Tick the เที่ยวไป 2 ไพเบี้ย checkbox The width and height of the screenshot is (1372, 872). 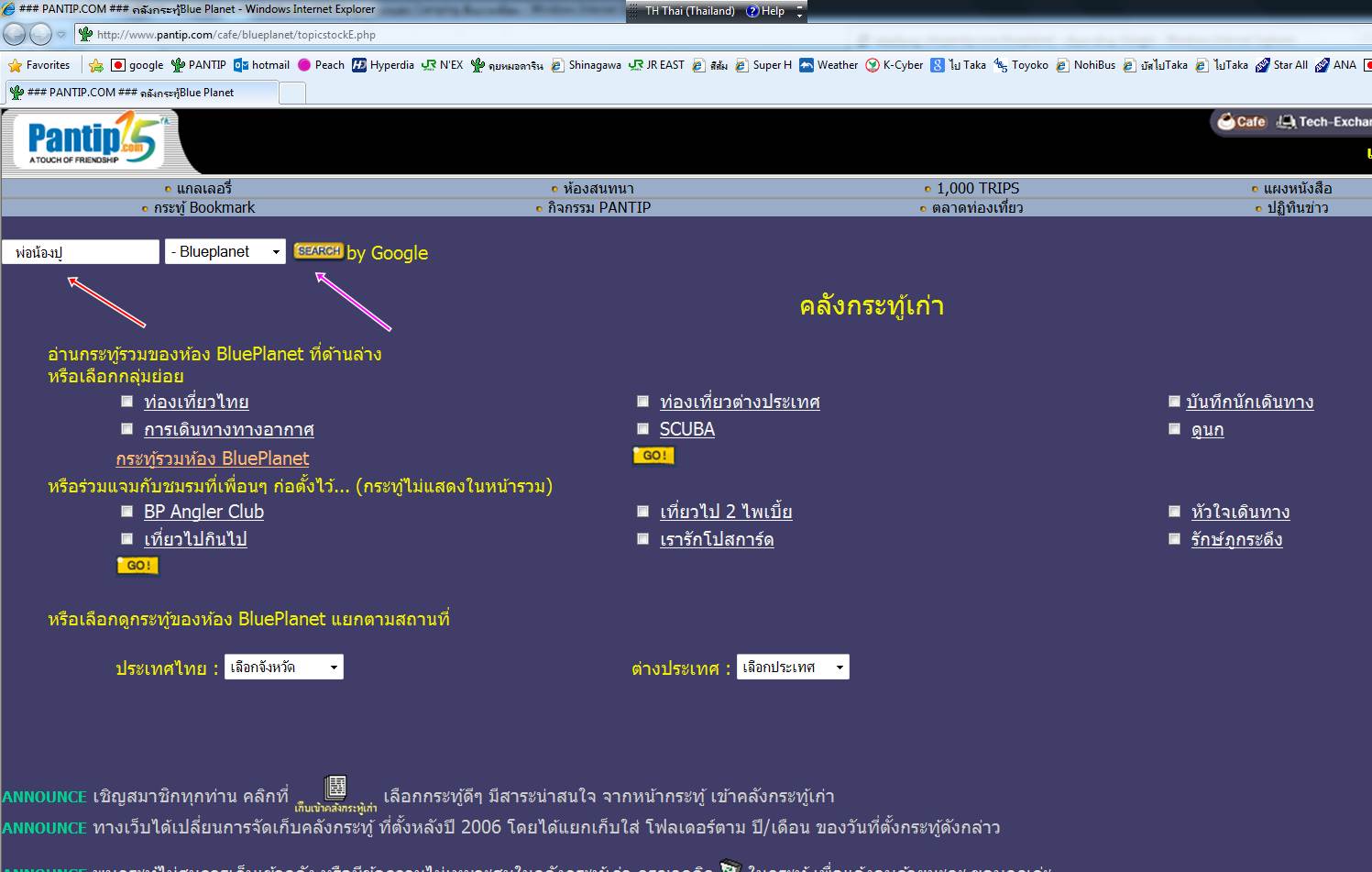(643, 511)
